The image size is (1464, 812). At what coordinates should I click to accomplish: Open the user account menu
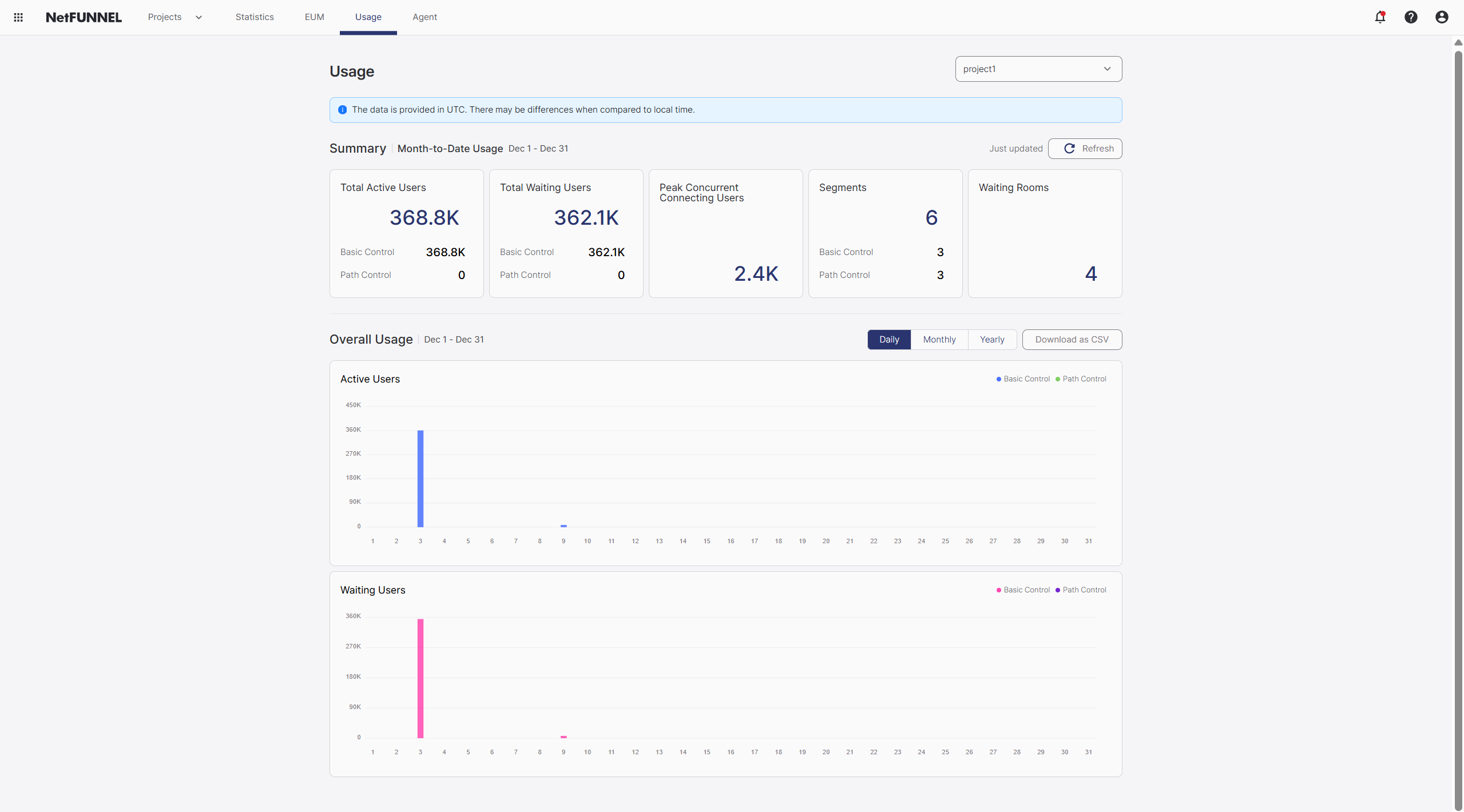coord(1441,17)
